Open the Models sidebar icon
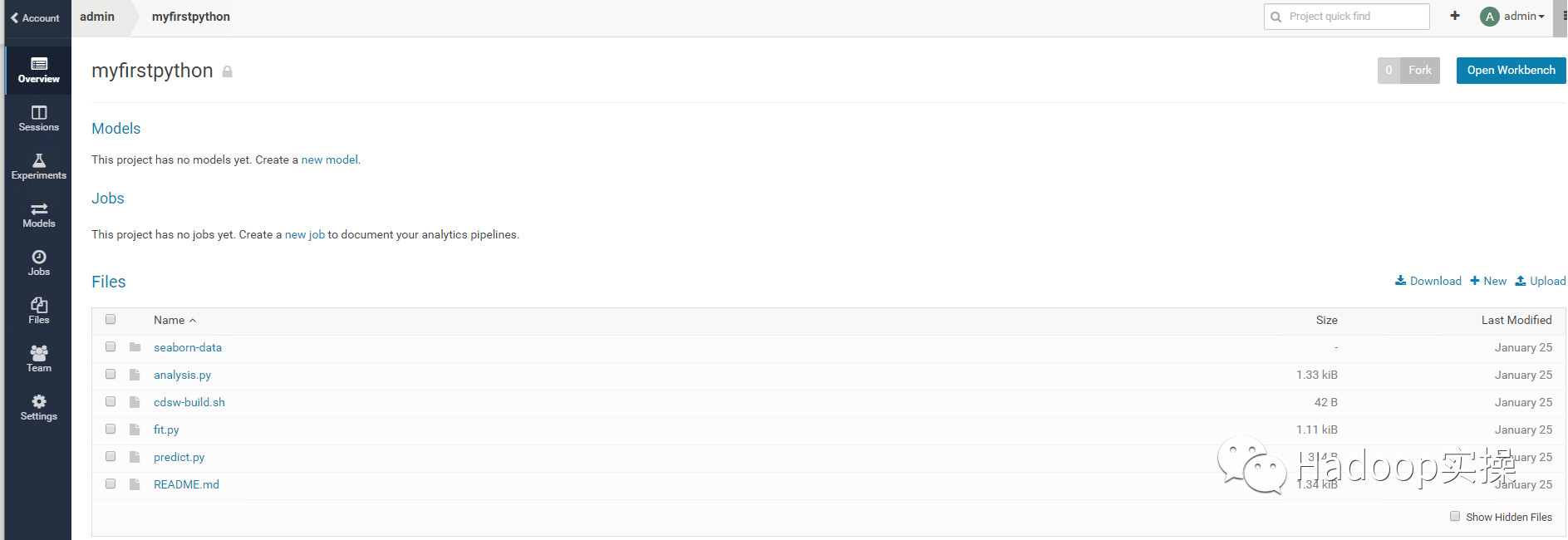Screen dimensions: 1568x540 38,209
